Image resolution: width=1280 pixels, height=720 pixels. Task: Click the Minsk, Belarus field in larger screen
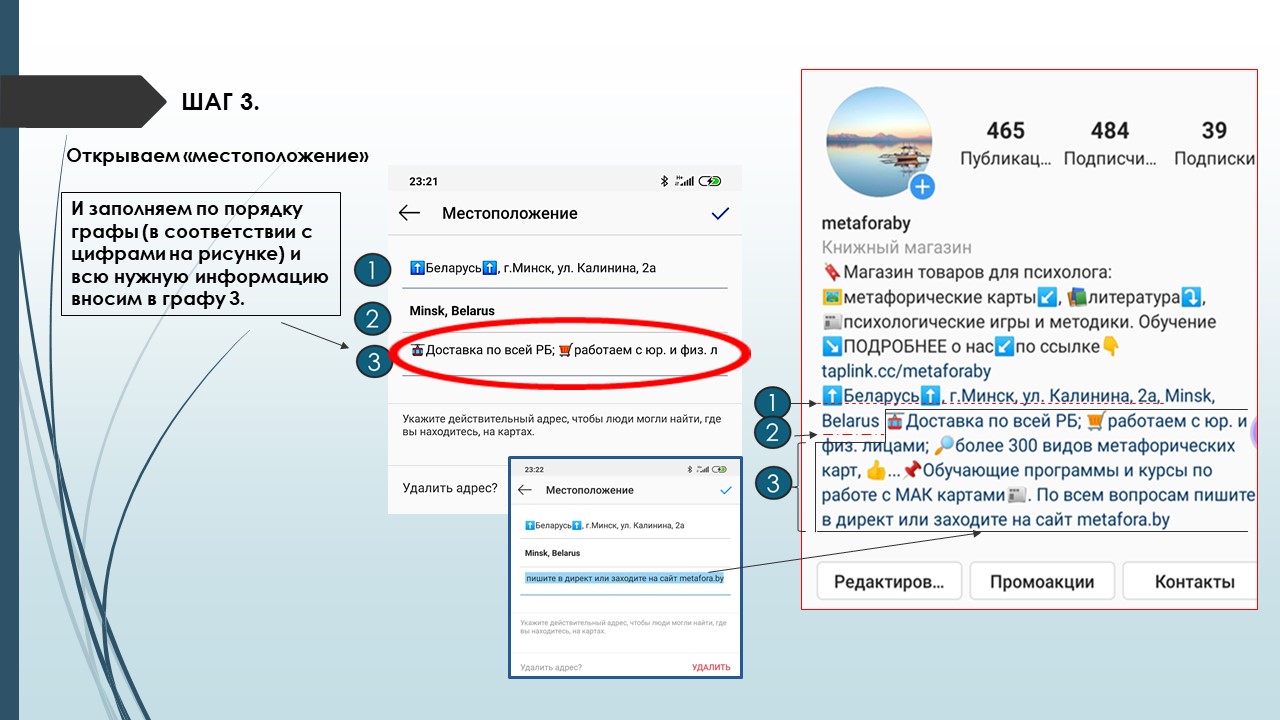(452, 311)
